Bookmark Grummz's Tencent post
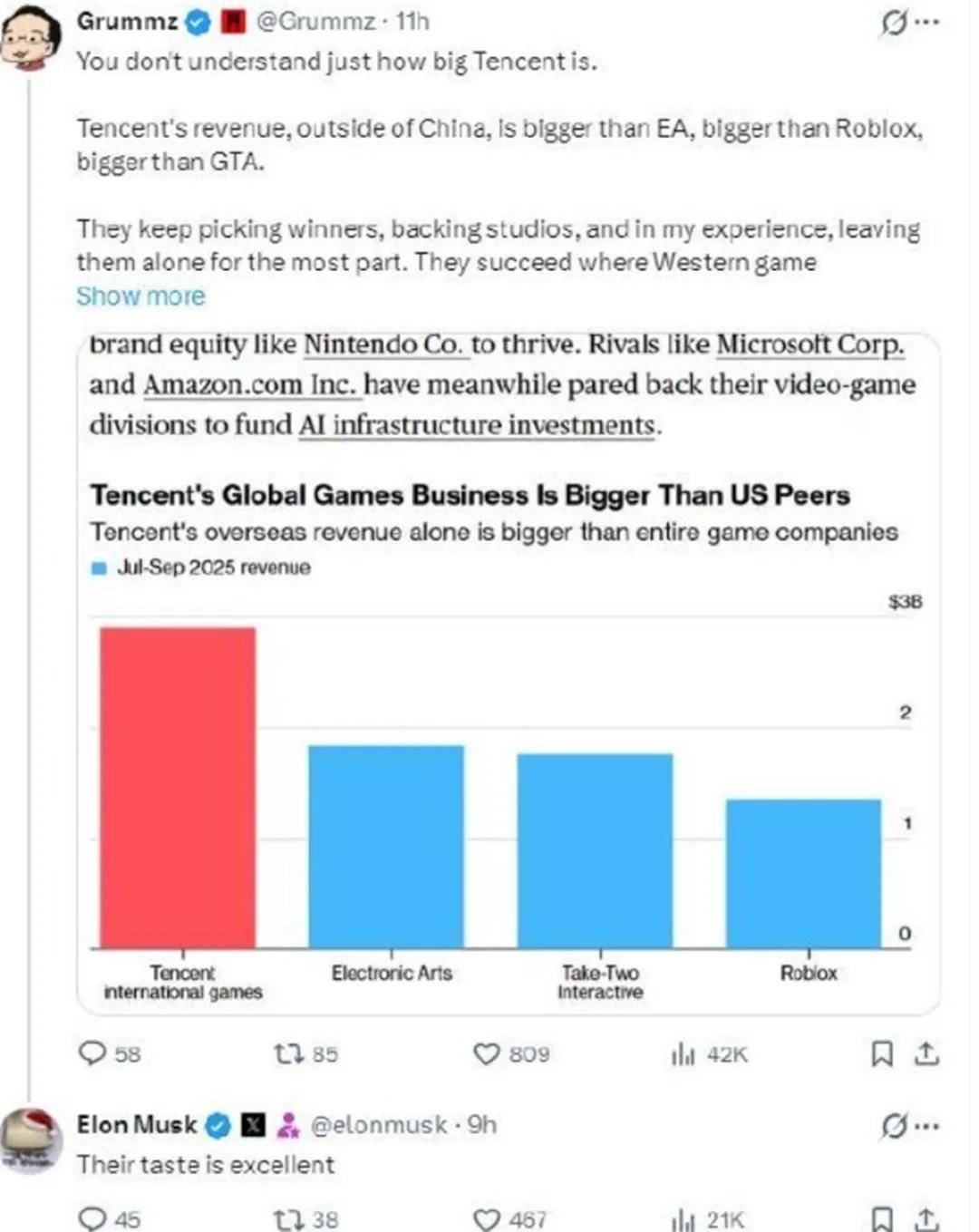 (x=881, y=1053)
